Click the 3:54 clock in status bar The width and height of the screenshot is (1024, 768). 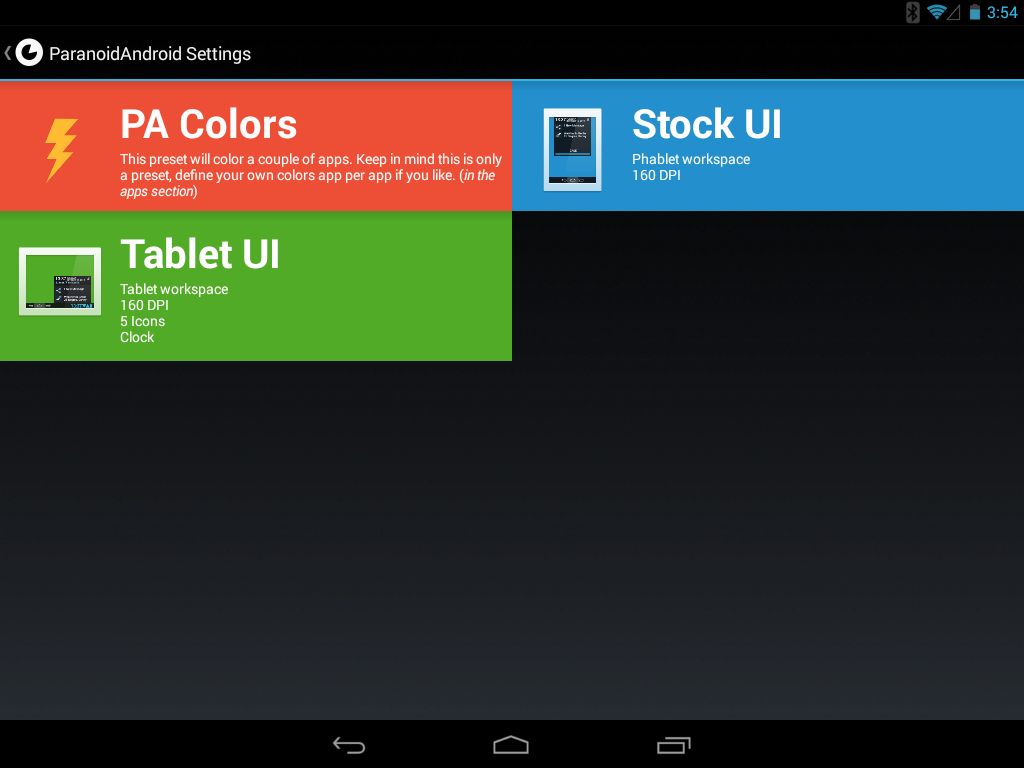pos(1002,12)
